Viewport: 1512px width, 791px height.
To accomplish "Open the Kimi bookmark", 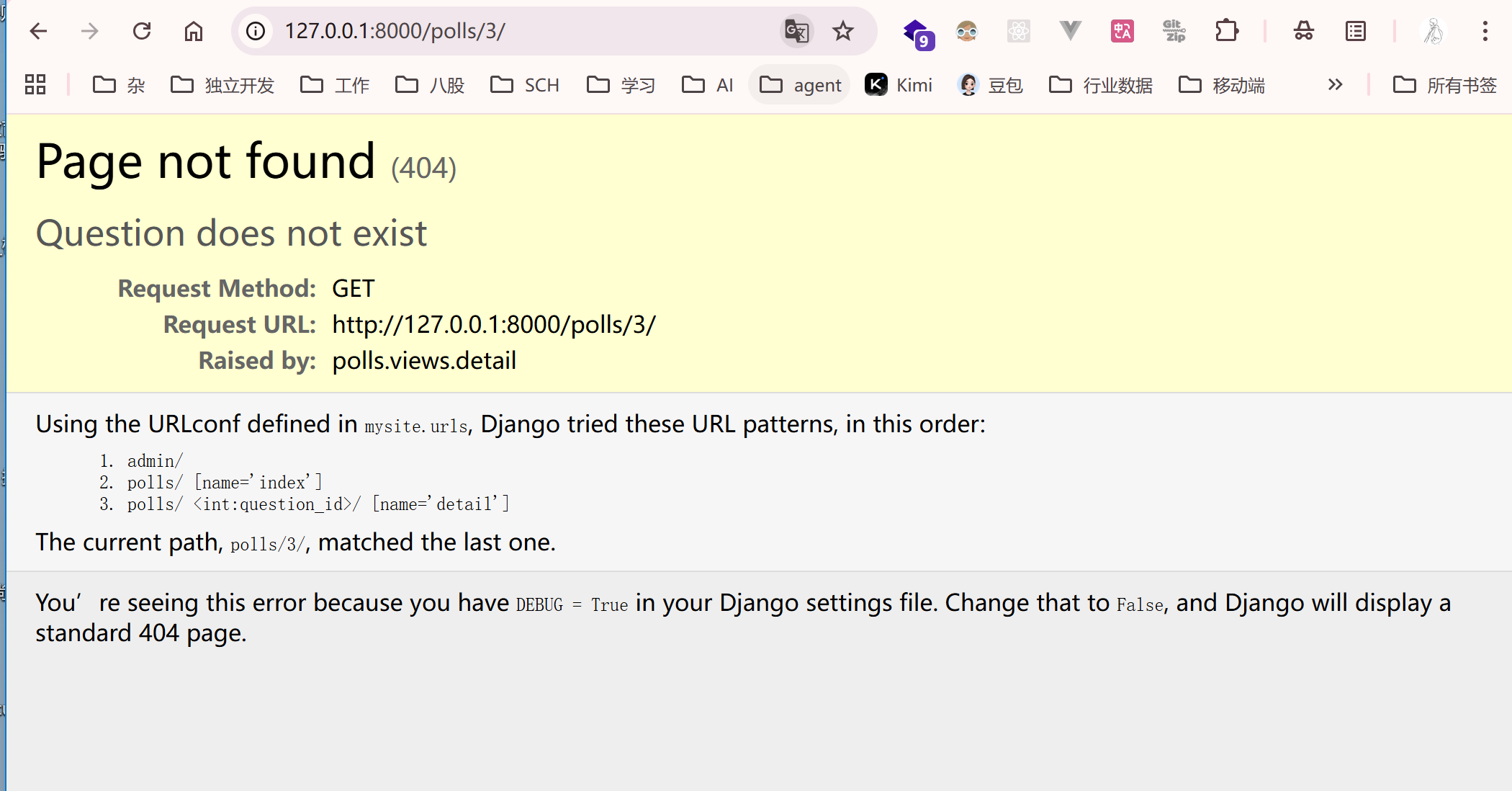I will [899, 85].
